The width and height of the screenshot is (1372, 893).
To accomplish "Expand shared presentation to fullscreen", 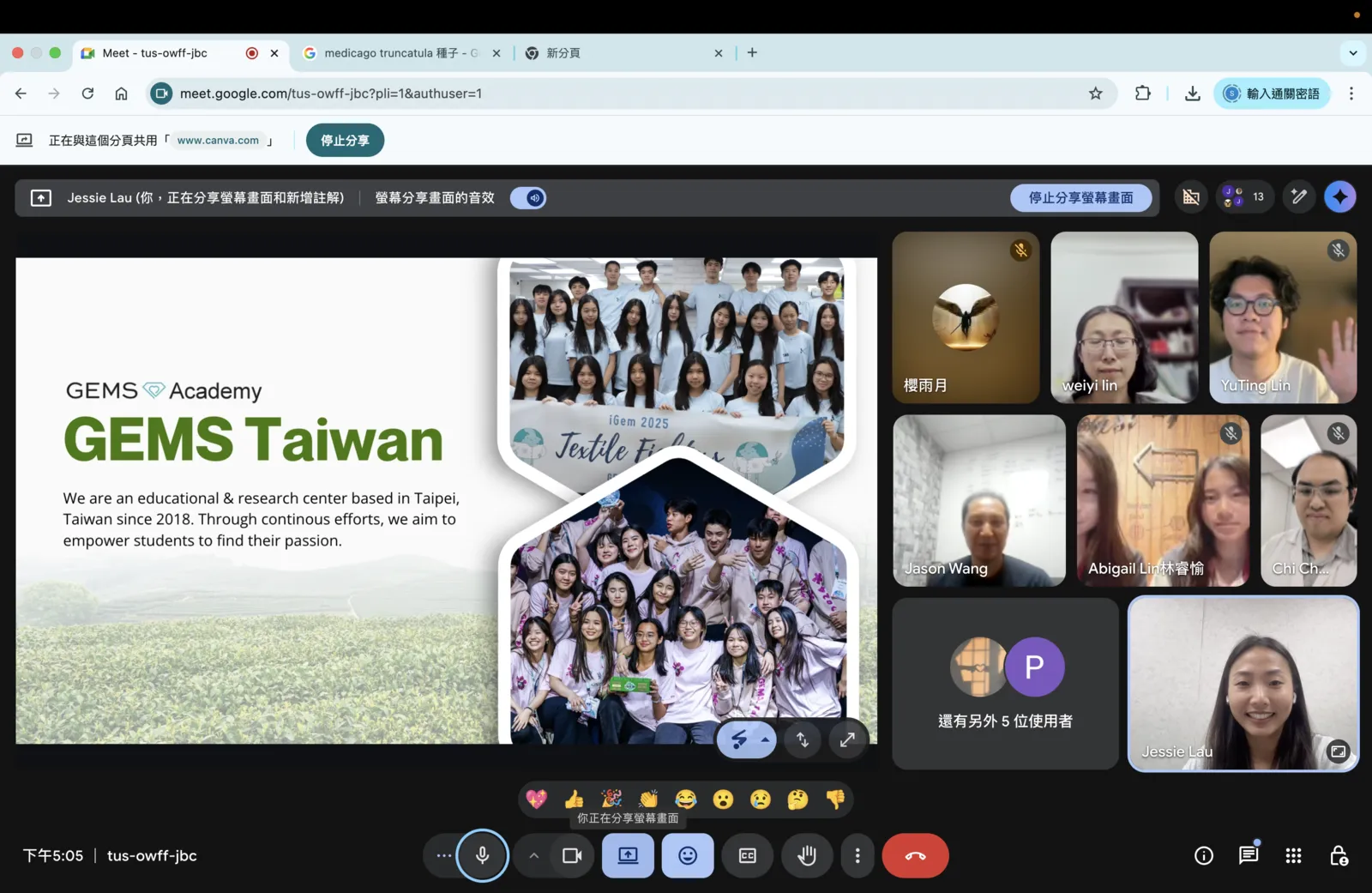I will click(847, 739).
